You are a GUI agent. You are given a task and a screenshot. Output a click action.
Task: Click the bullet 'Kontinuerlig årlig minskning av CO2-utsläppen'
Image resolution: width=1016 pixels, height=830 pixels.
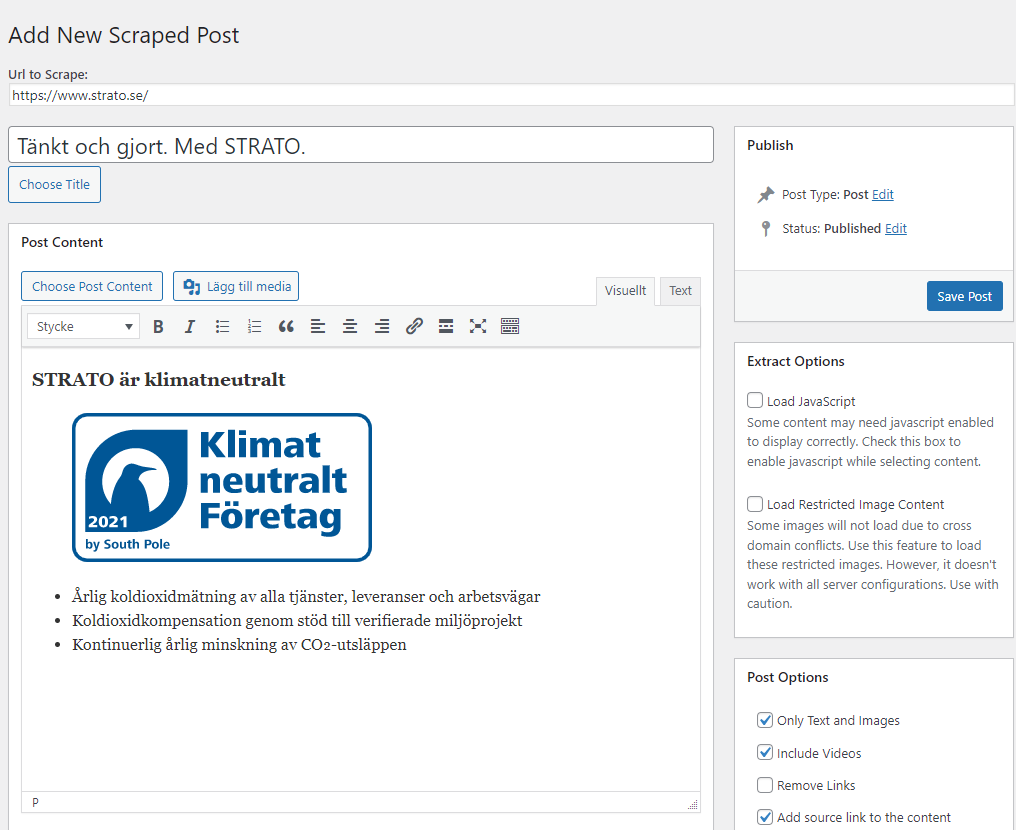(x=239, y=645)
